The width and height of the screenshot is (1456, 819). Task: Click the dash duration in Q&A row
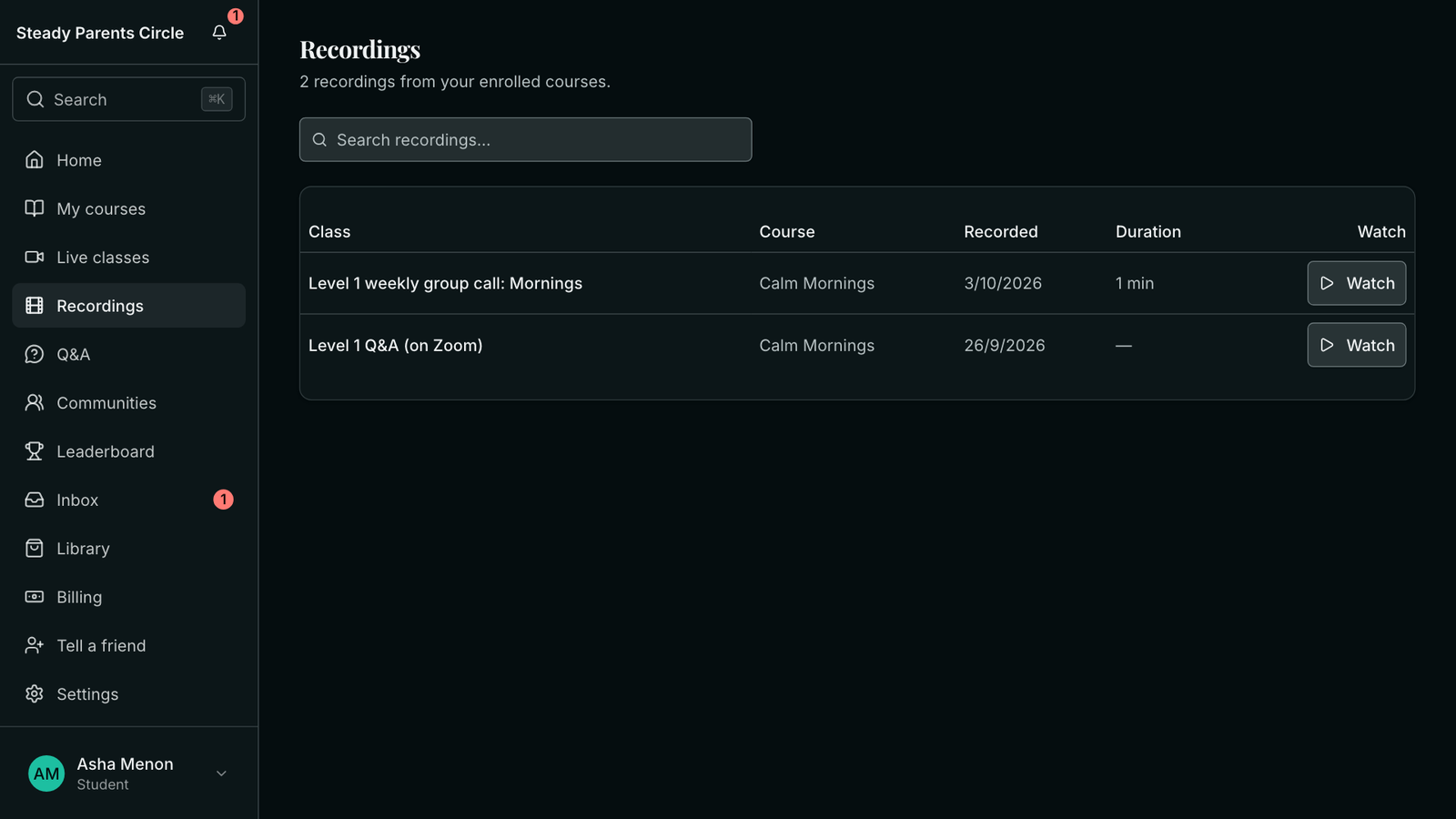[x=1124, y=346]
